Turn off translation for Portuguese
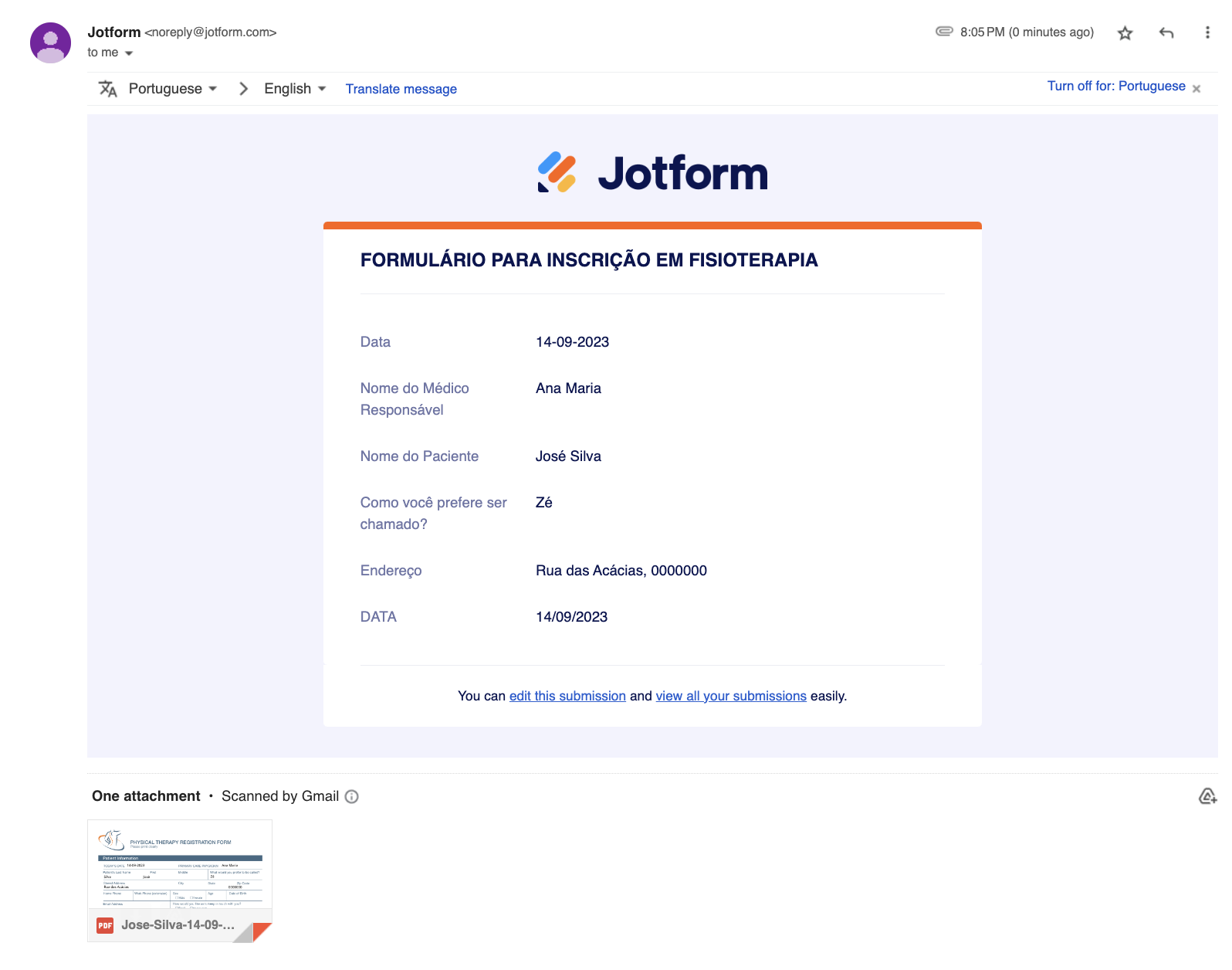This screenshot has height=970, width=1232. pos(1116,86)
